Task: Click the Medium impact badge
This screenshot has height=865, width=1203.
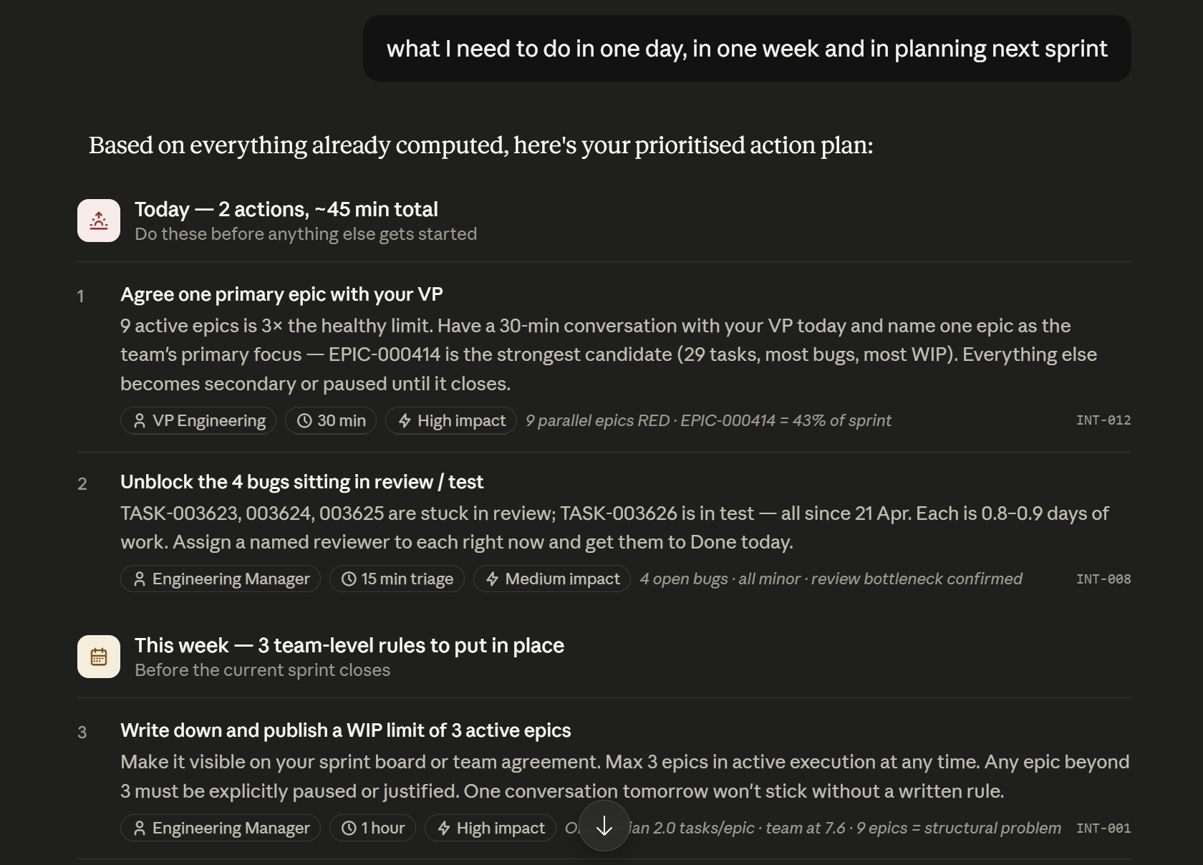Action: tap(552, 579)
